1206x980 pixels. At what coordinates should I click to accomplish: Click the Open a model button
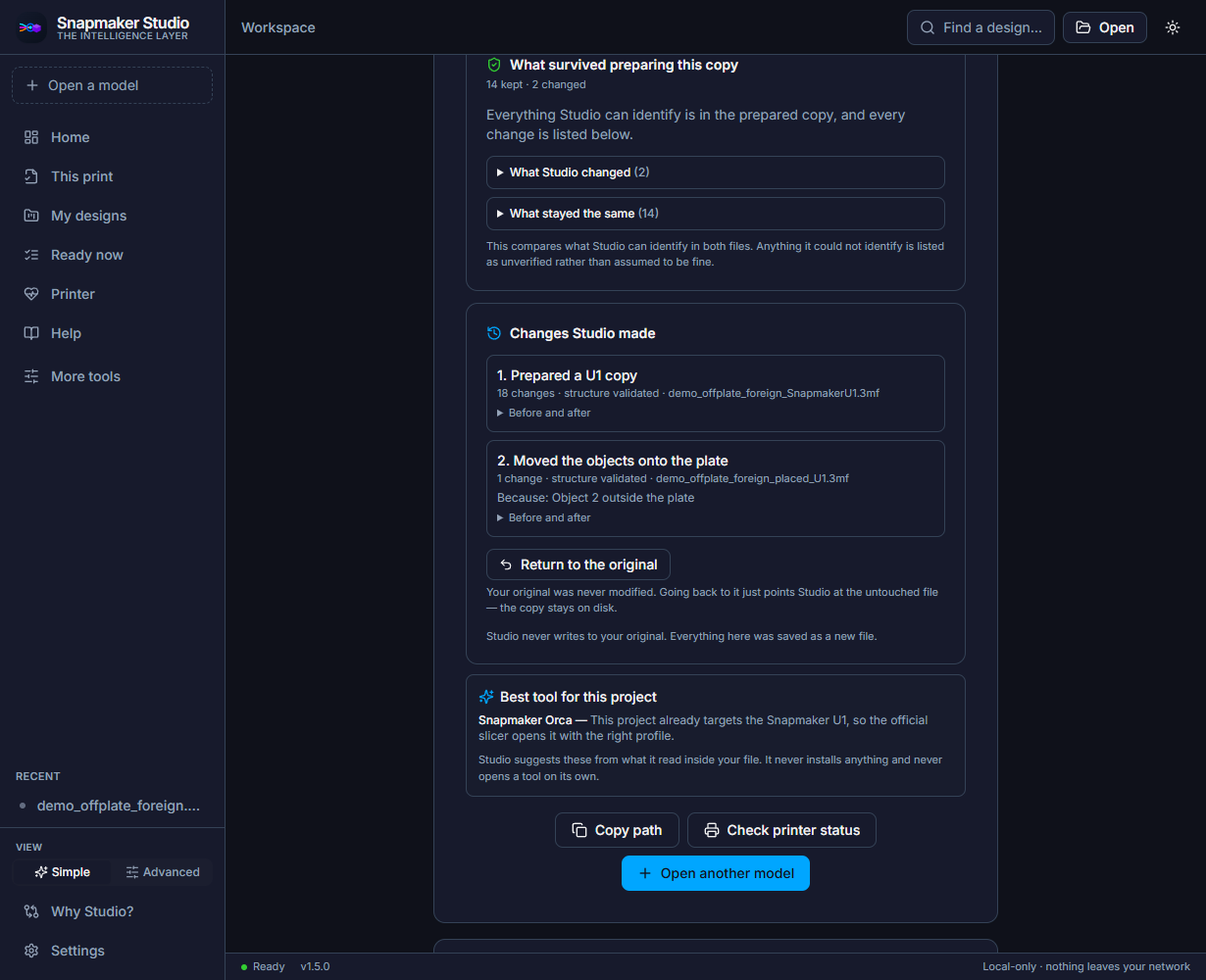[x=112, y=85]
